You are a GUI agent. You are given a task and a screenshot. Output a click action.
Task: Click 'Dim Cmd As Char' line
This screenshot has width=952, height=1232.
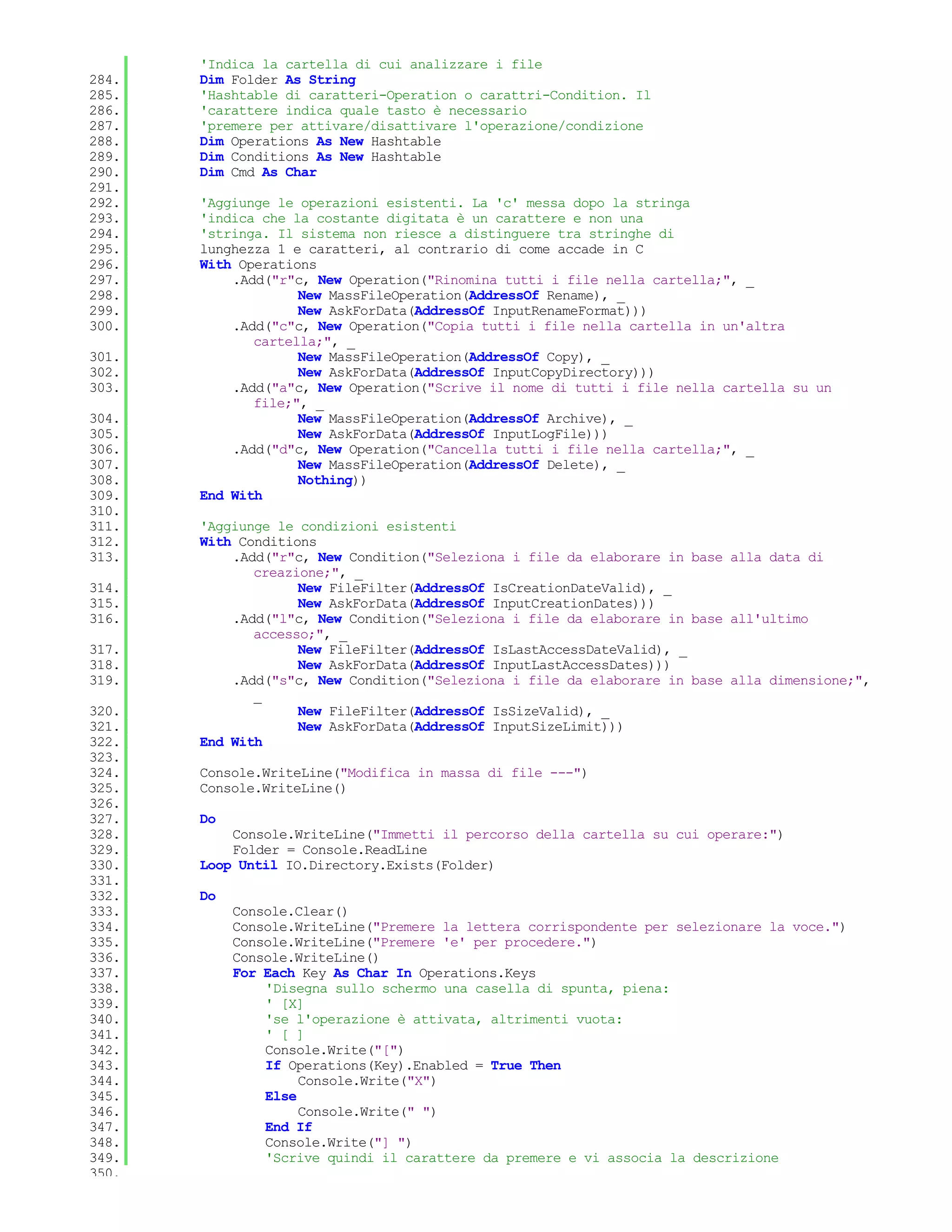point(258,172)
